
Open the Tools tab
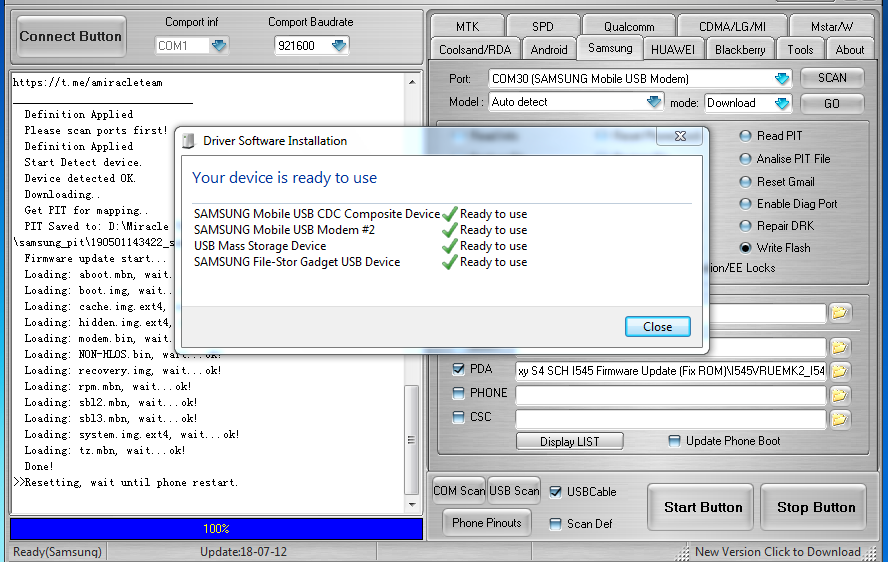(800, 50)
